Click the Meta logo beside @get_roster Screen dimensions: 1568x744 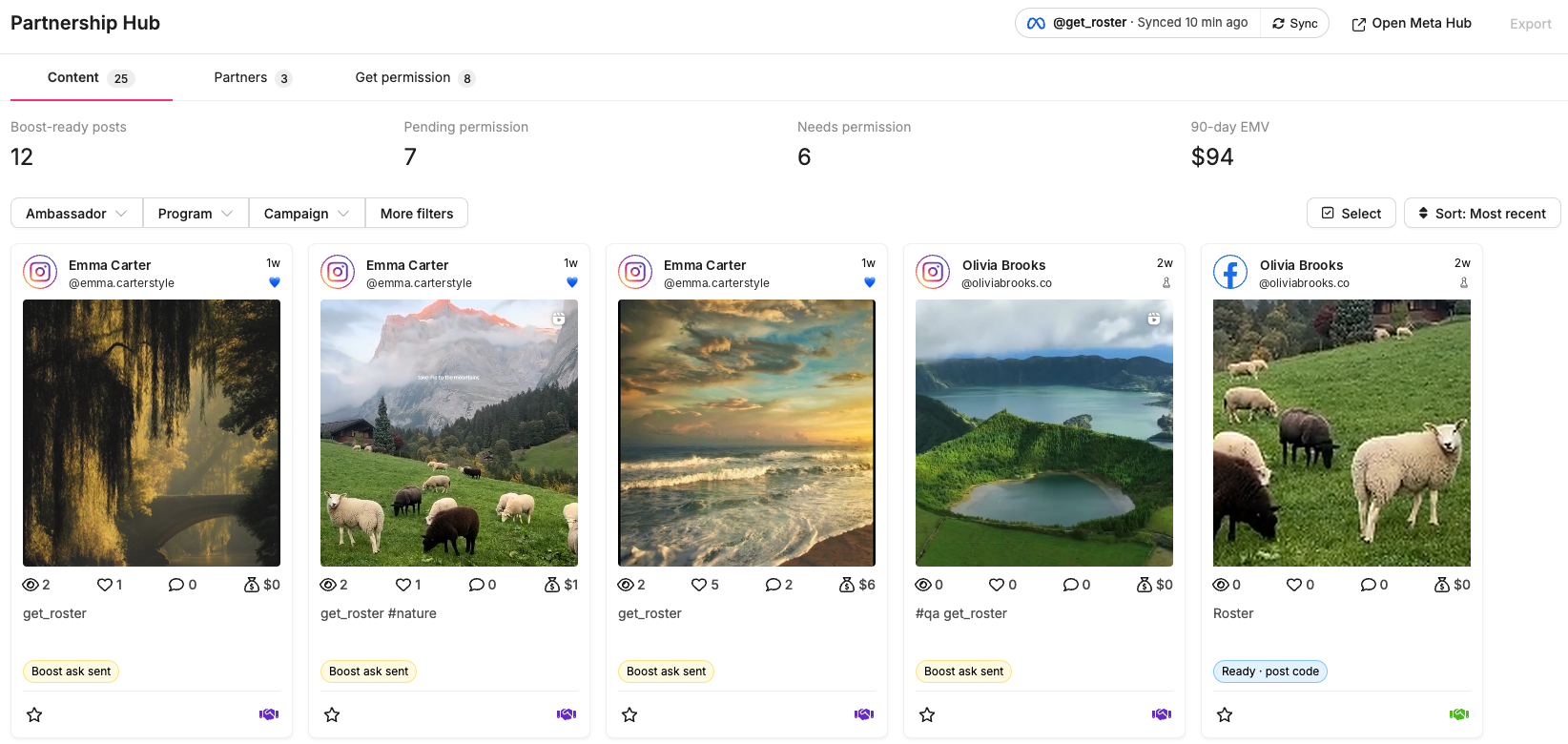1036,23
